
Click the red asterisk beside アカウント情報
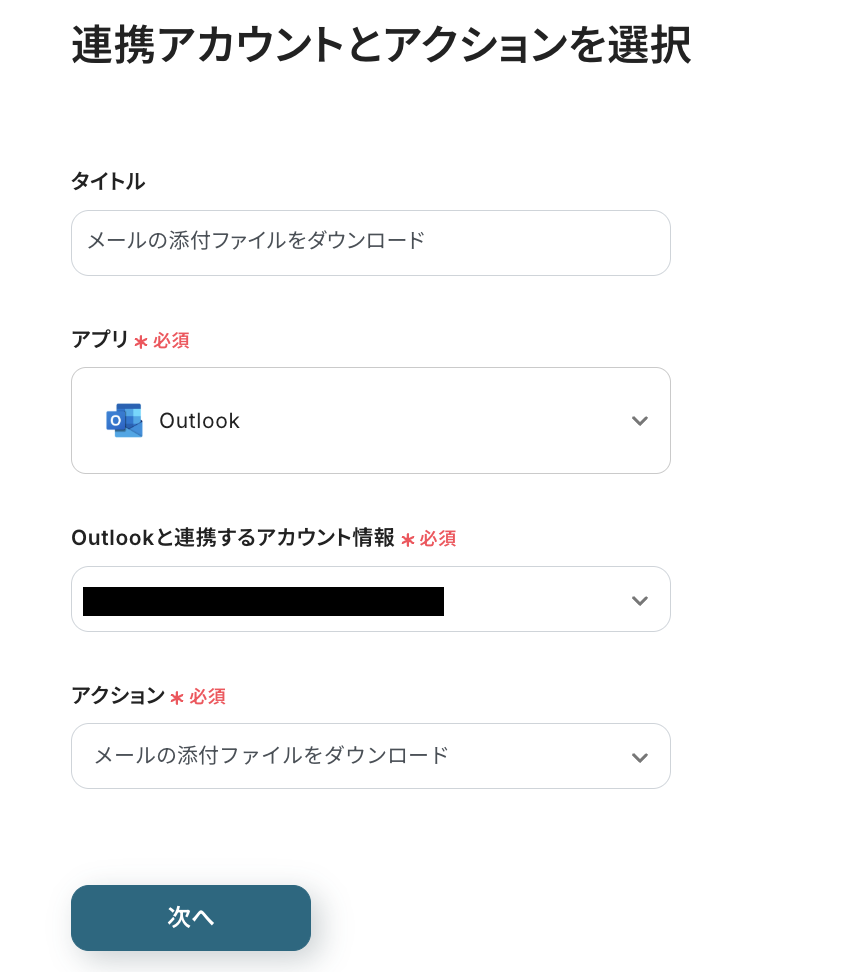408,540
